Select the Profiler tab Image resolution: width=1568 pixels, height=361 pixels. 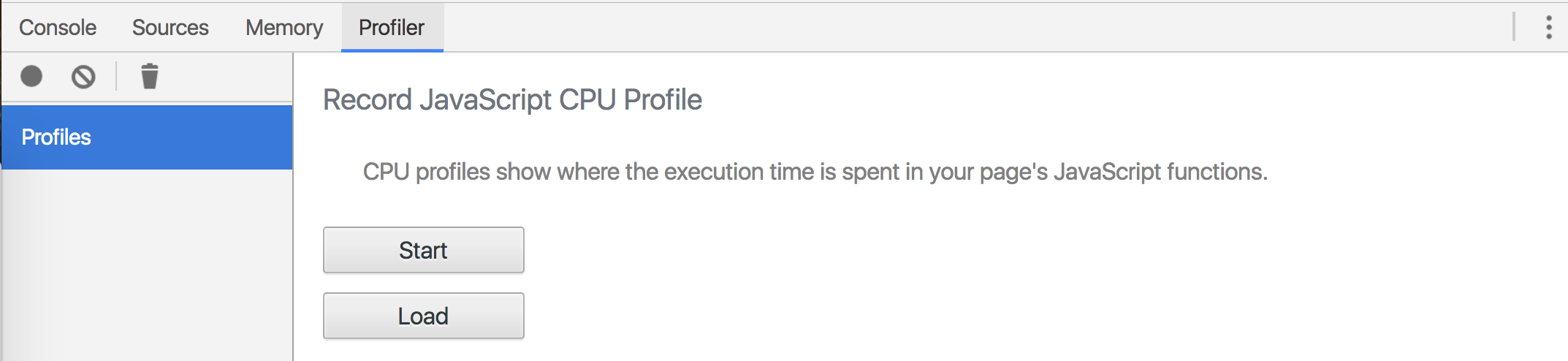click(392, 28)
